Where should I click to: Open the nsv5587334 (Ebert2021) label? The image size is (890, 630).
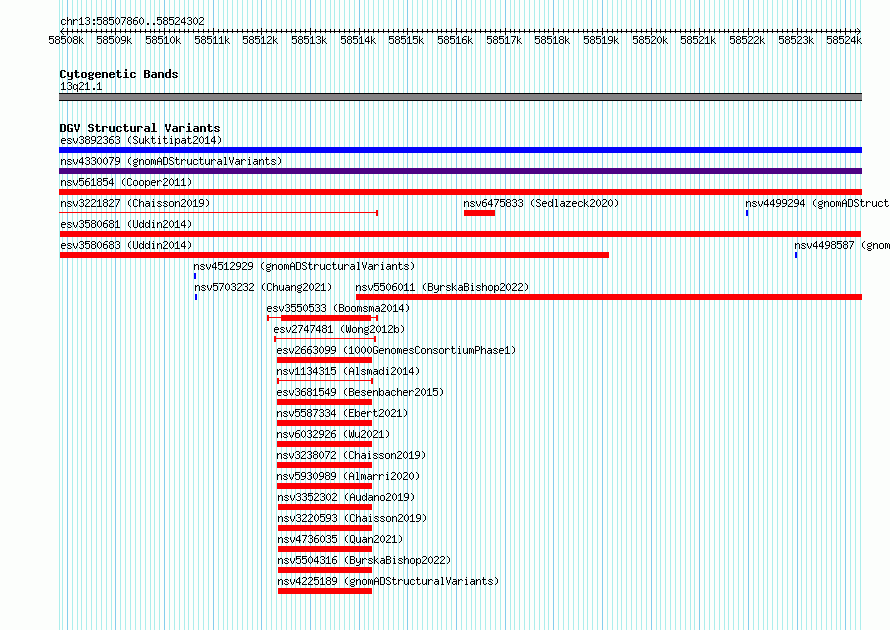click(342, 413)
